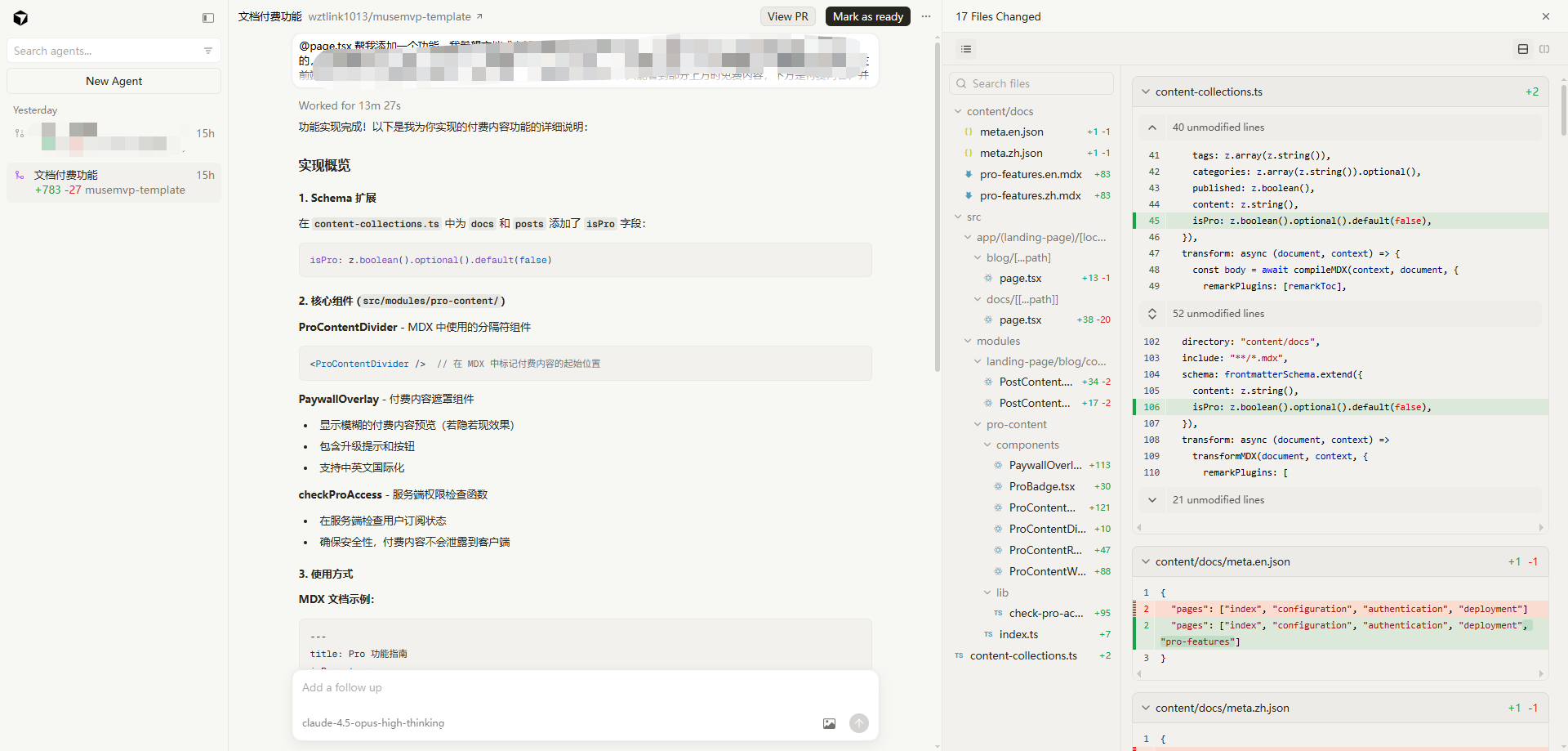
Task: Open the agents filter icon
Action: (208, 51)
